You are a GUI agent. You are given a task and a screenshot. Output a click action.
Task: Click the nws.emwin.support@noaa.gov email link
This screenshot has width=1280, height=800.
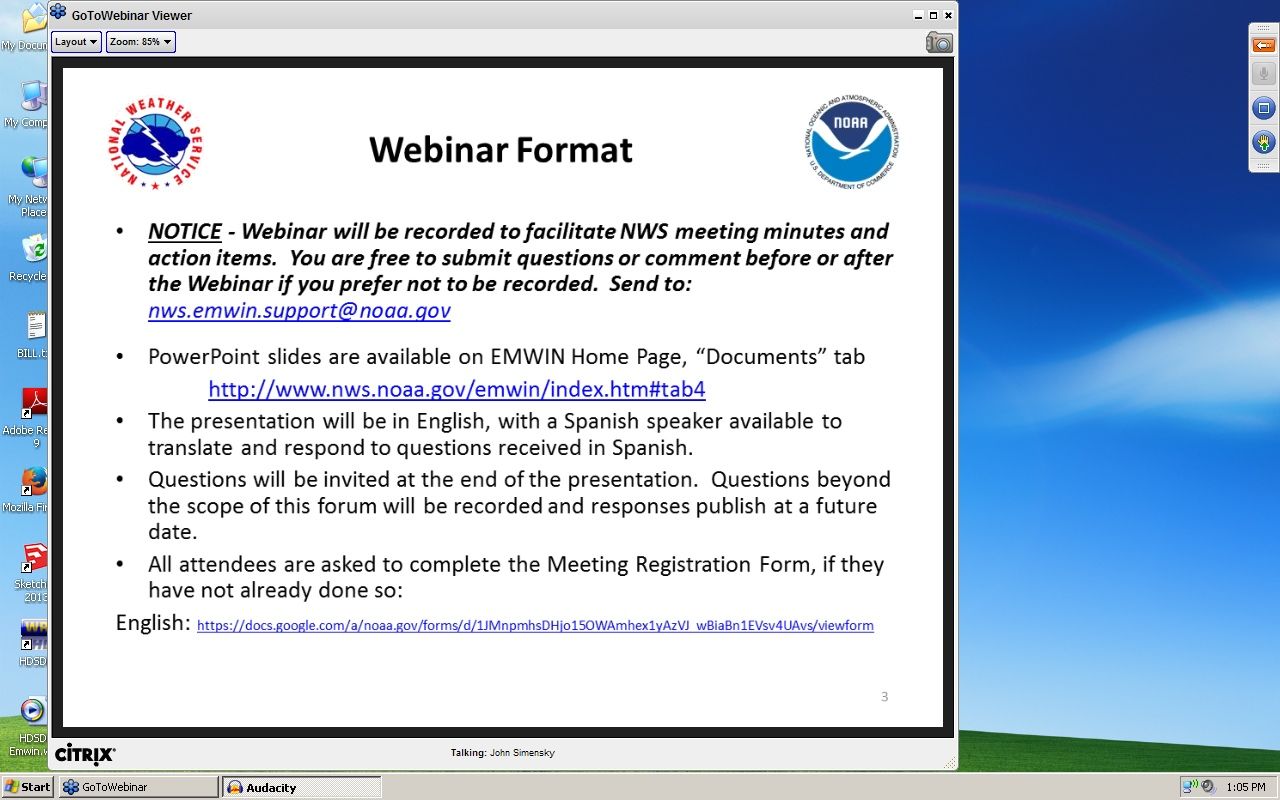[299, 310]
